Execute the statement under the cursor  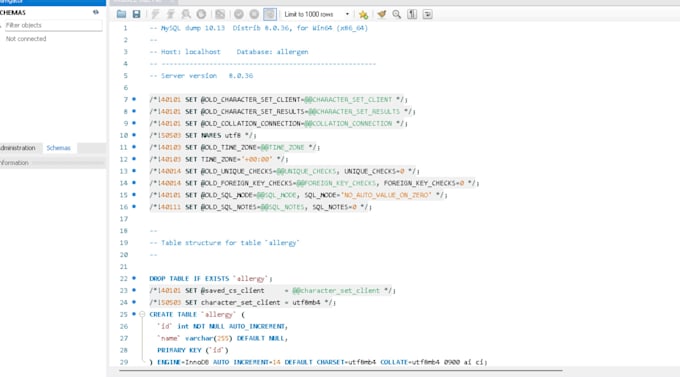coord(170,14)
